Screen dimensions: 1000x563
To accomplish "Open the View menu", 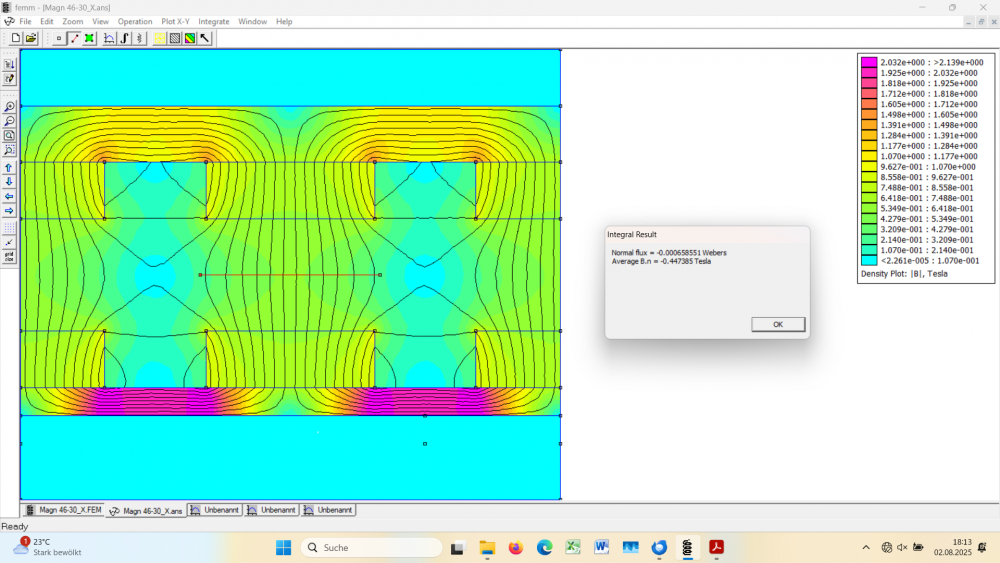I will point(100,21).
